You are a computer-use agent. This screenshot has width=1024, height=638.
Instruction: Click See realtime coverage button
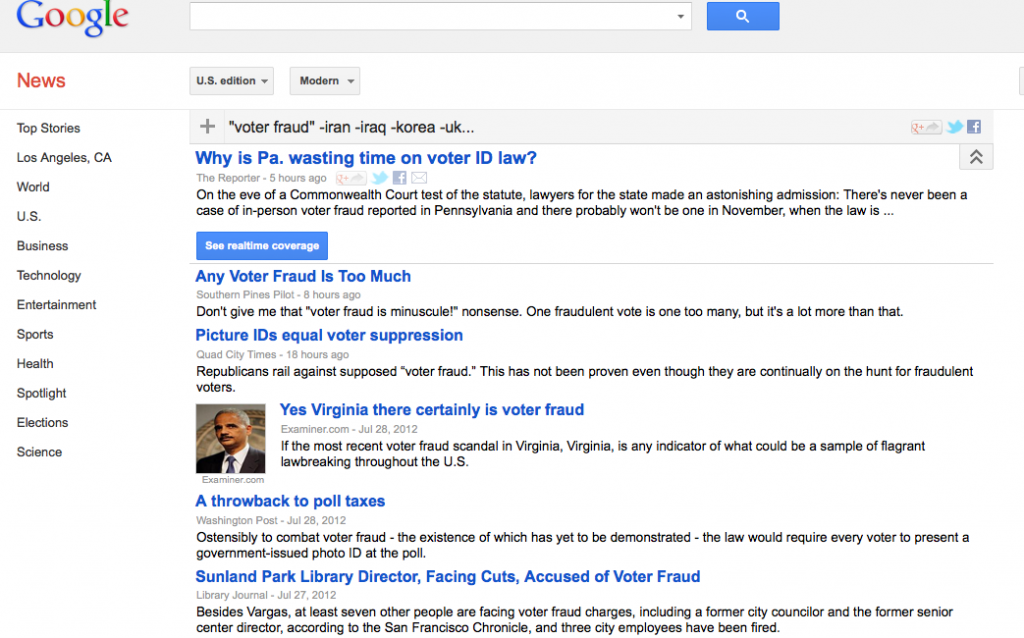tap(262, 246)
